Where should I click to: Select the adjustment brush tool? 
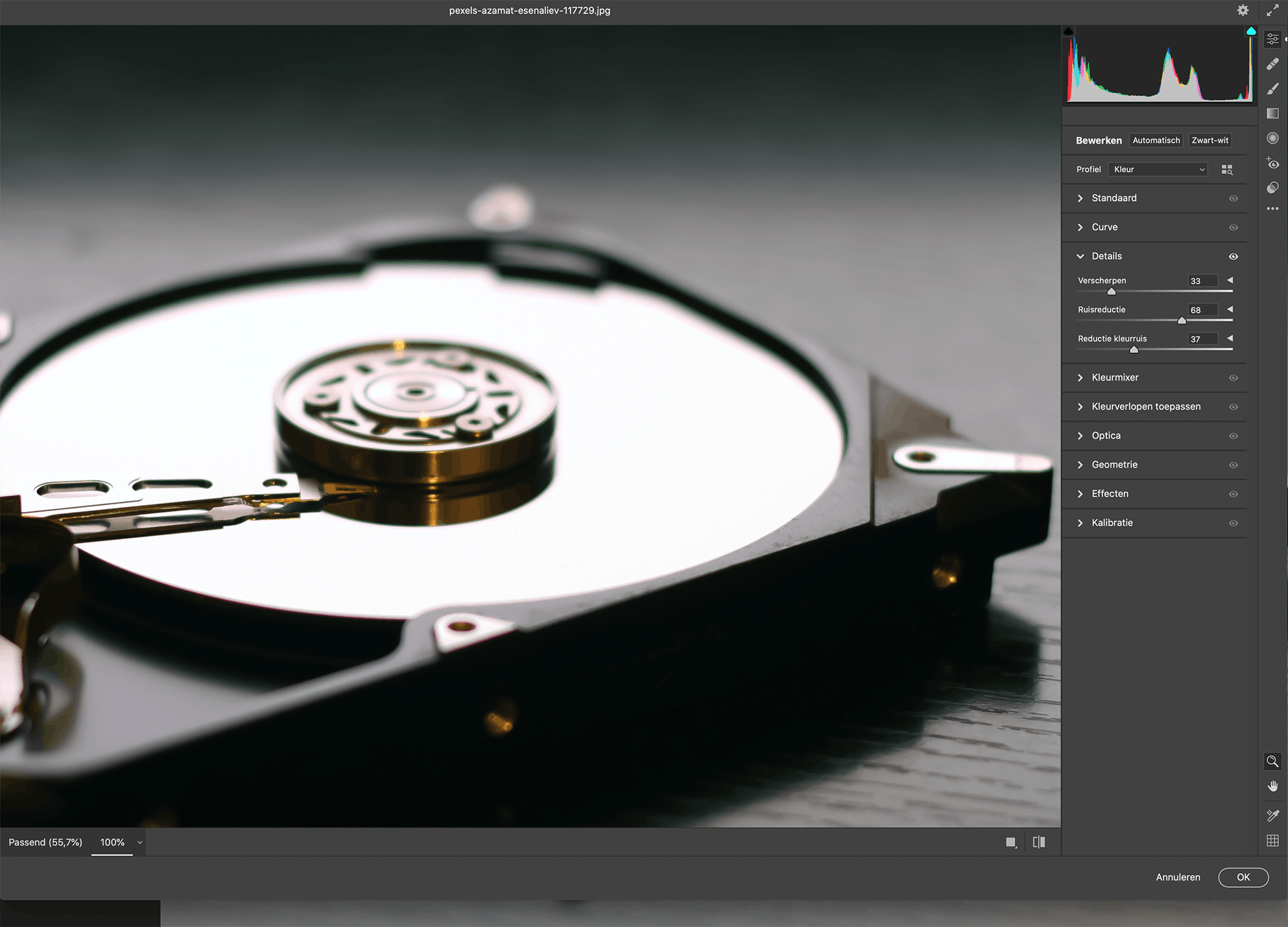click(1273, 89)
